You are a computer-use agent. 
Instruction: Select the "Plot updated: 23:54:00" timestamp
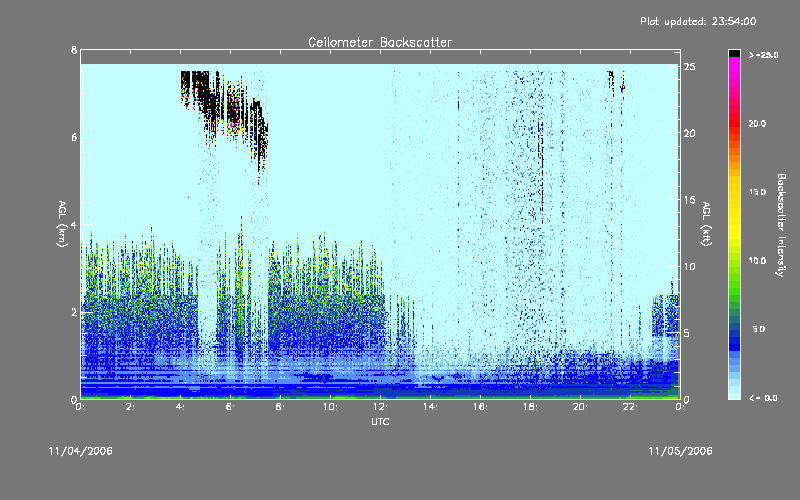698,21
